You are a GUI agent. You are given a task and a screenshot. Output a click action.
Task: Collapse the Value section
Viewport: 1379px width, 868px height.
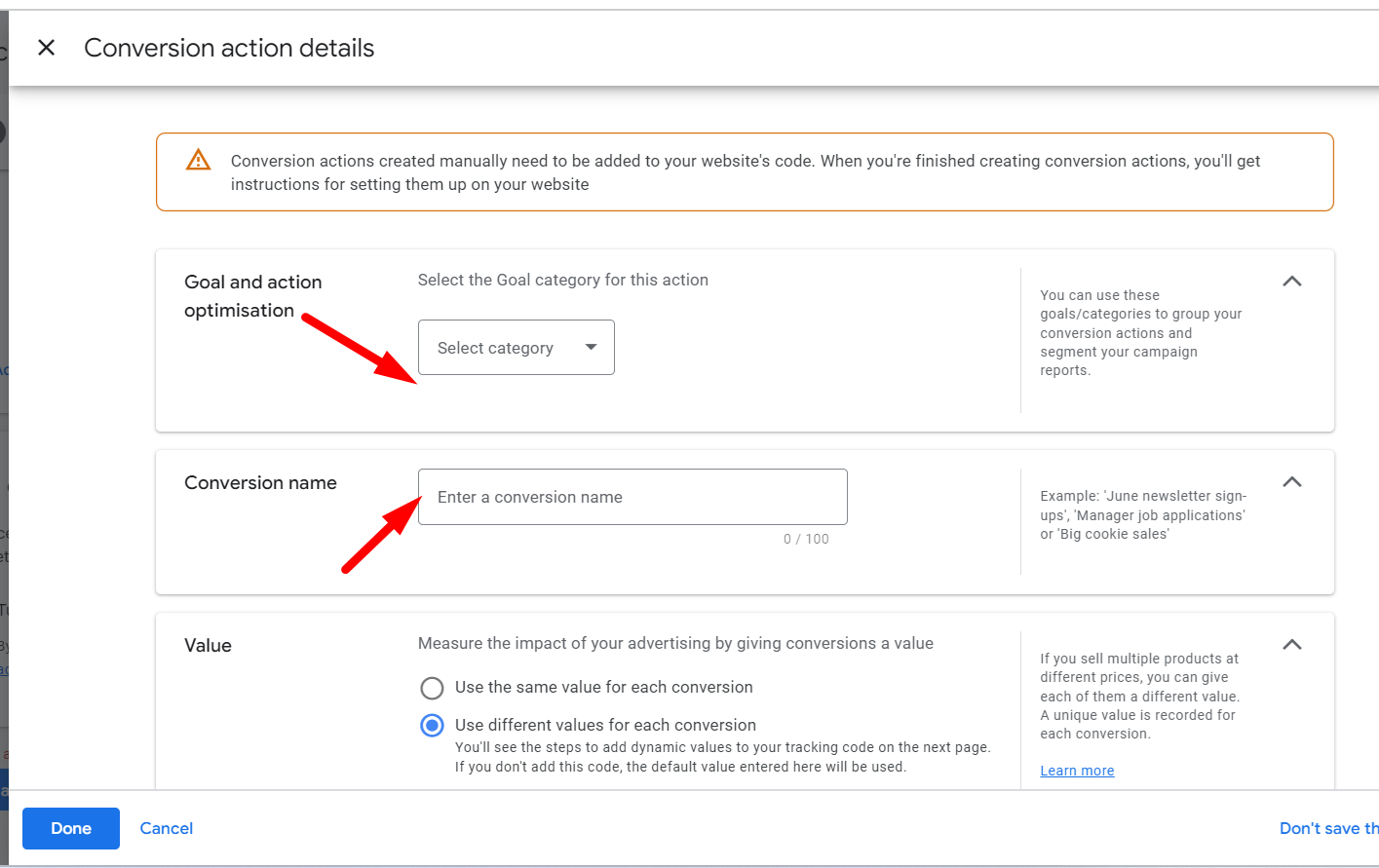[1292, 645]
